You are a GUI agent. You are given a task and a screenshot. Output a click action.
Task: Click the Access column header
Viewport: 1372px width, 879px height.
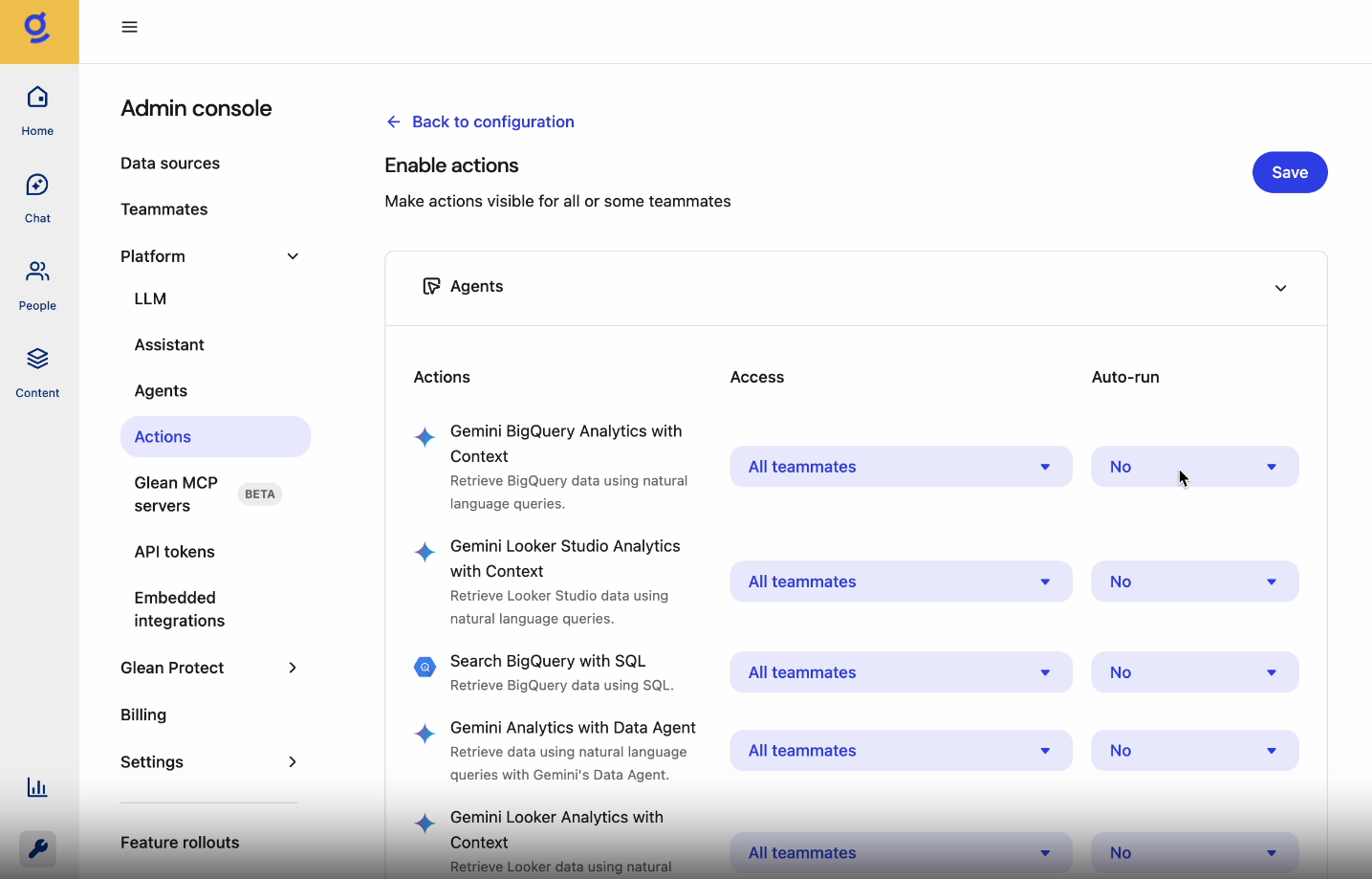[757, 377]
